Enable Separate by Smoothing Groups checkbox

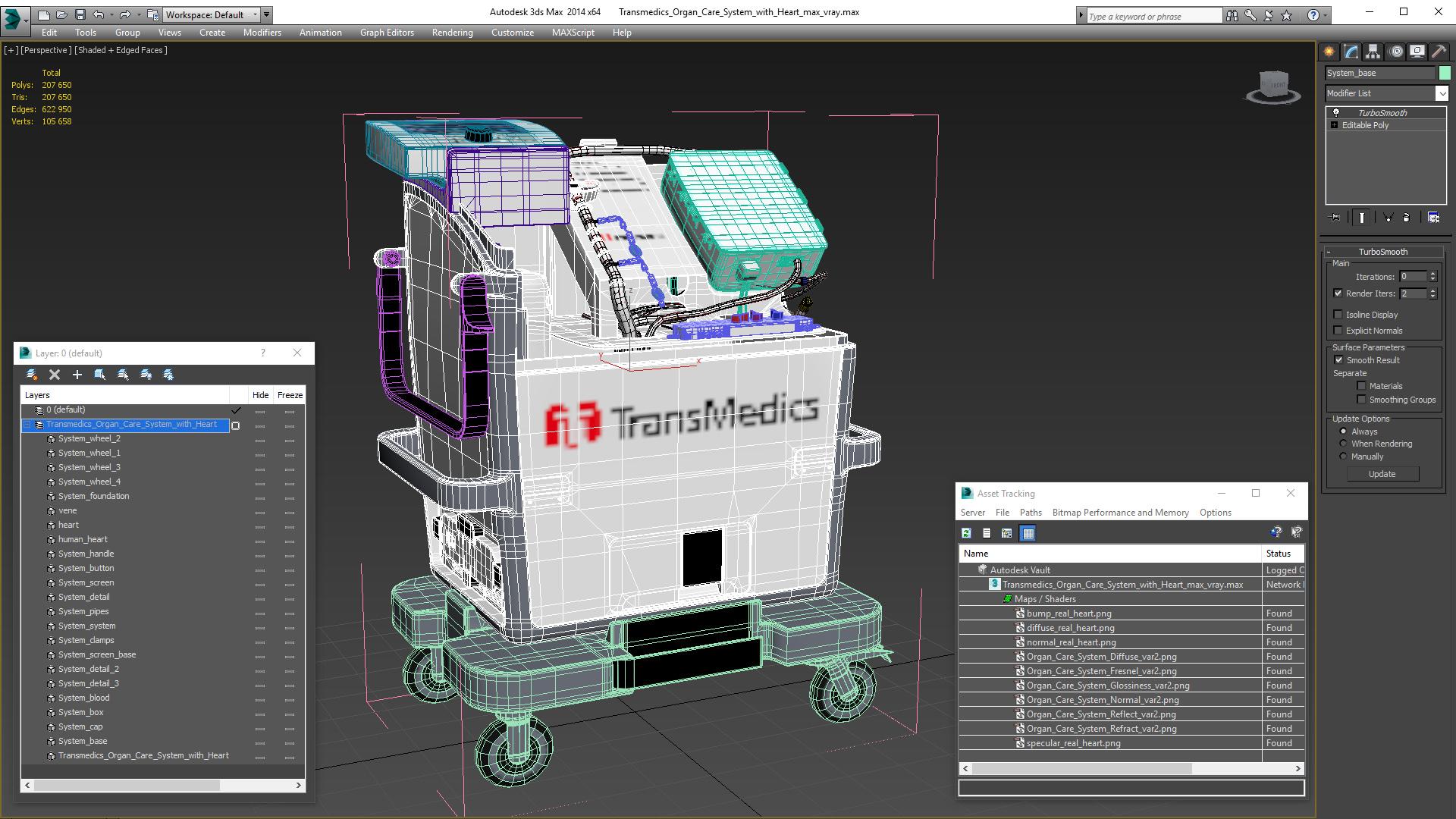coord(1361,400)
